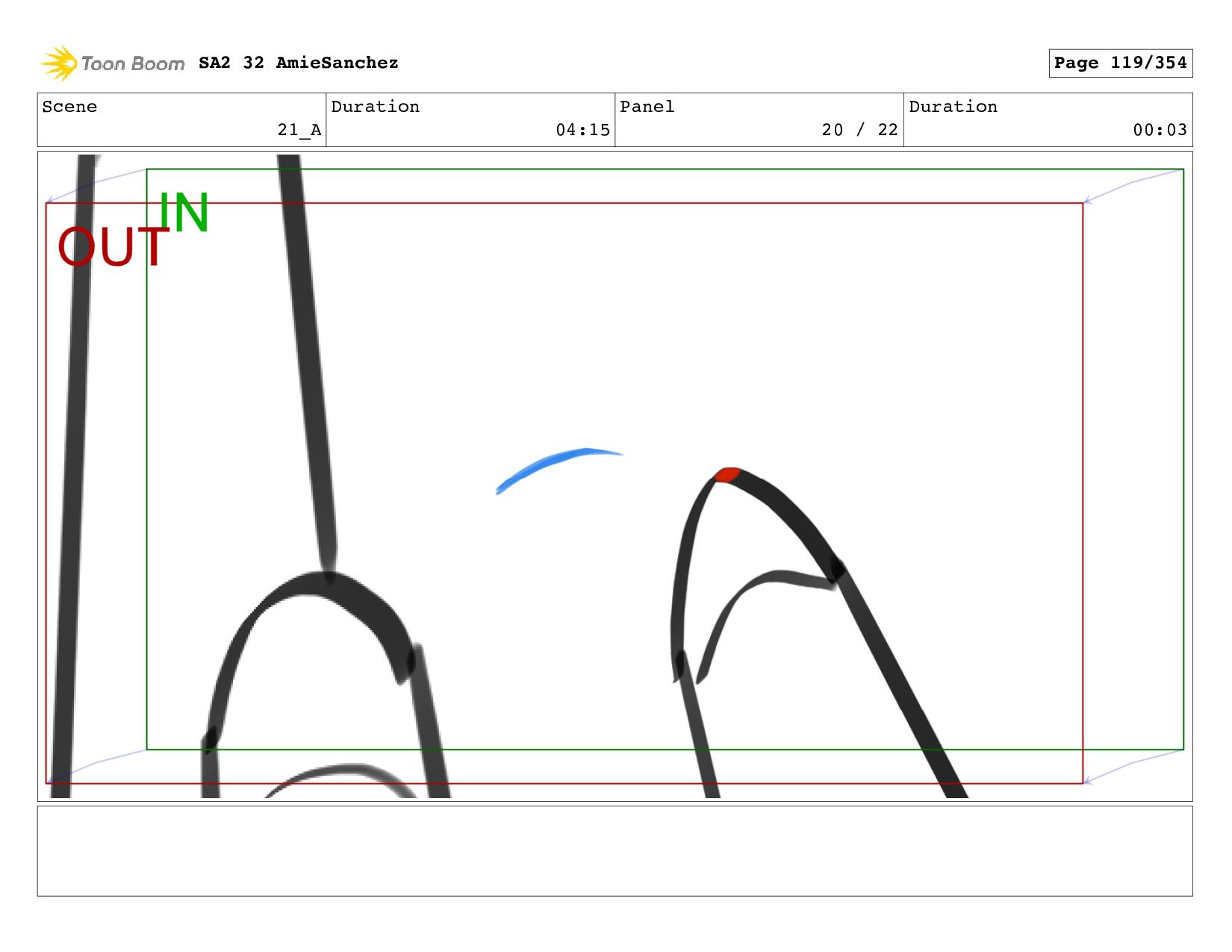Click the panel number '20 / 22'
This screenshot has width=1232, height=952.
859,130
